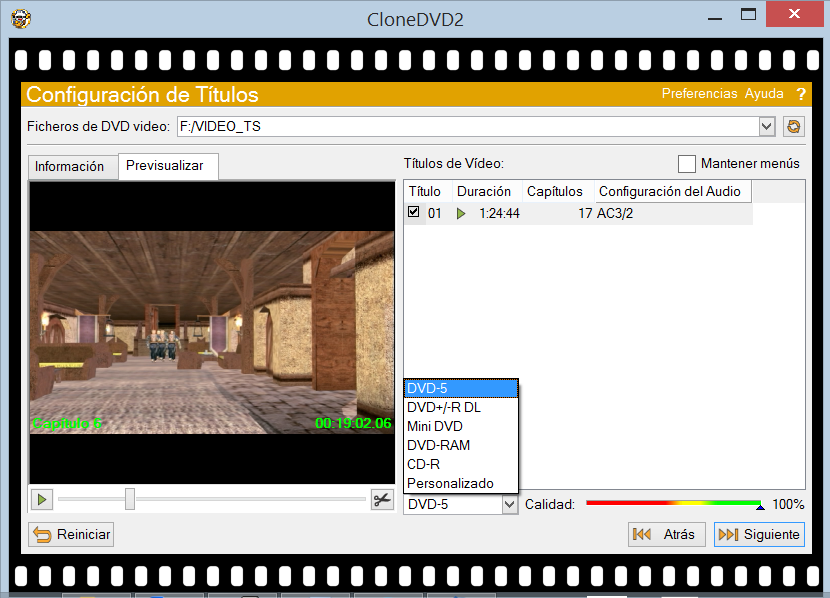830x598 pixels.
Task: Click the scissors cut icon
Action: 382,500
